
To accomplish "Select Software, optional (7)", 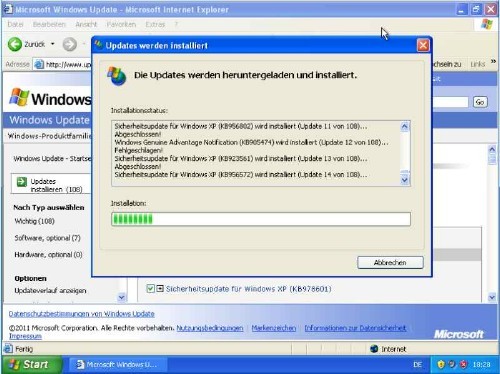I will pos(48,238).
